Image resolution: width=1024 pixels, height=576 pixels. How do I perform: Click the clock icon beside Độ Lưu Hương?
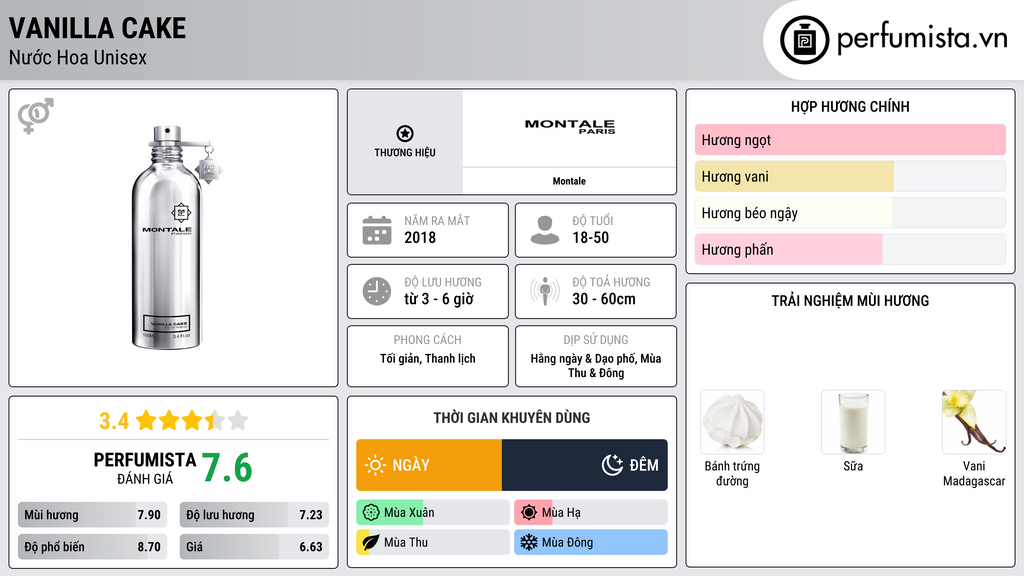click(x=376, y=291)
